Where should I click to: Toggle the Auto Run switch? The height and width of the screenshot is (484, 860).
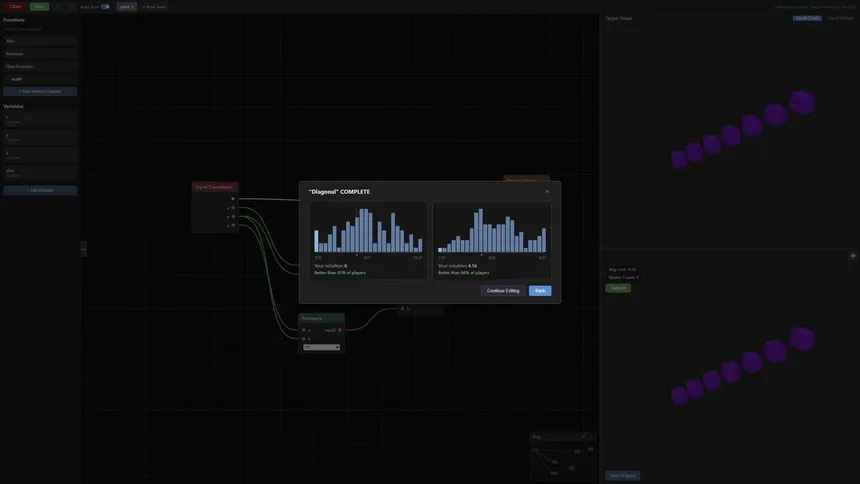click(105, 7)
